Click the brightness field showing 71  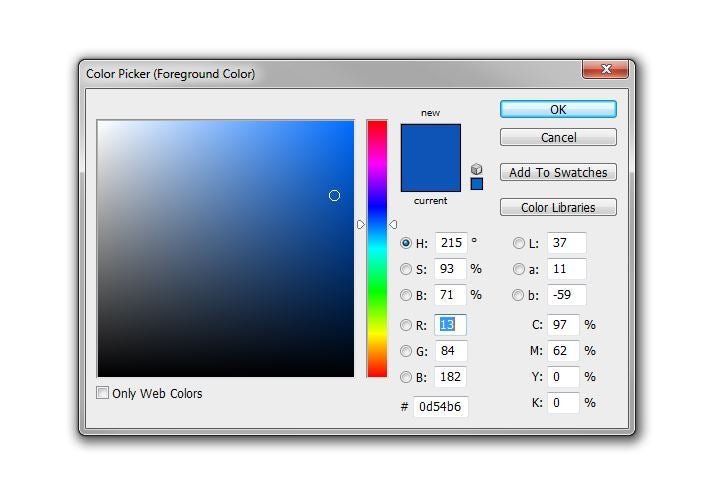point(450,295)
